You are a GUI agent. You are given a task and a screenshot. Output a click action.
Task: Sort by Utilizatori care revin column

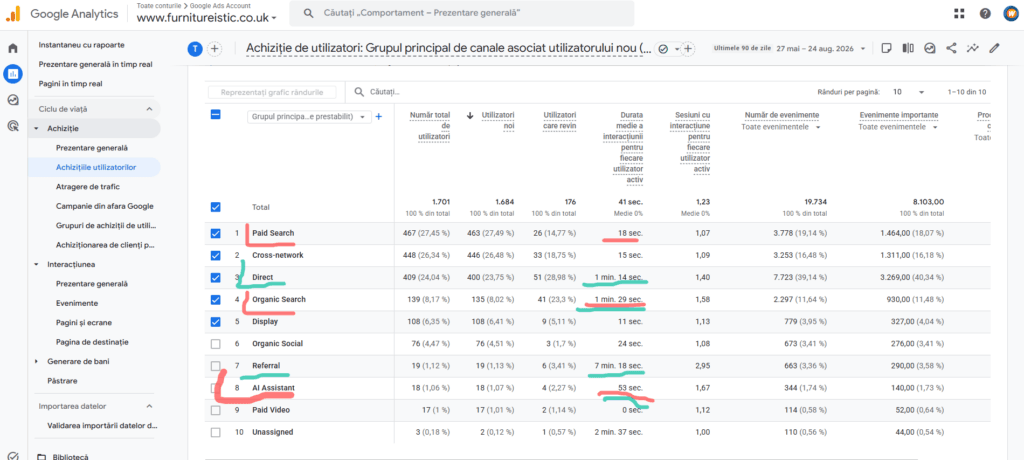[x=560, y=121]
